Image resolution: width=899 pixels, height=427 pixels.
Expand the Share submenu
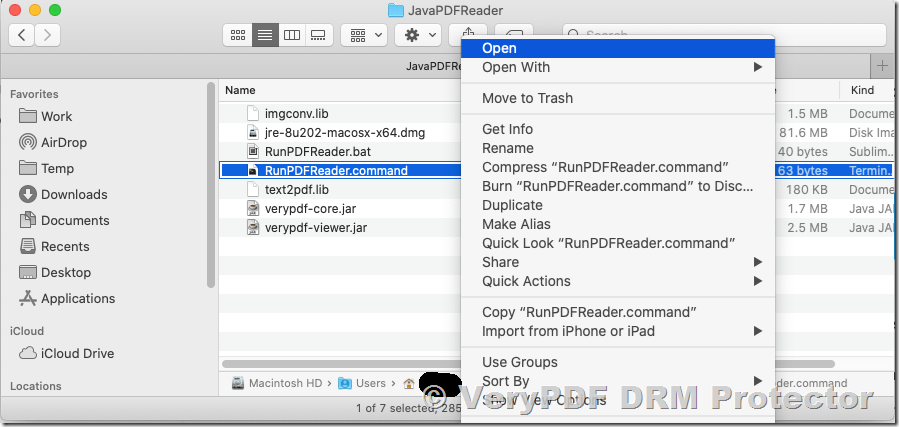[618, 262]
